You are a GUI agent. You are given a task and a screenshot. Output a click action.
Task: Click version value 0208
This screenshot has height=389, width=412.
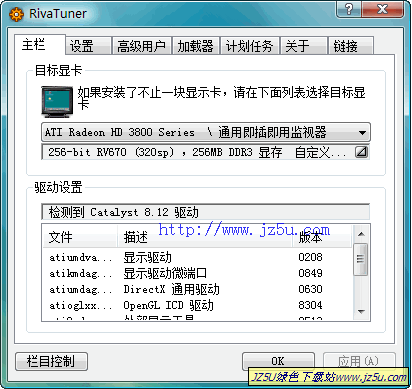coord(310,257)
